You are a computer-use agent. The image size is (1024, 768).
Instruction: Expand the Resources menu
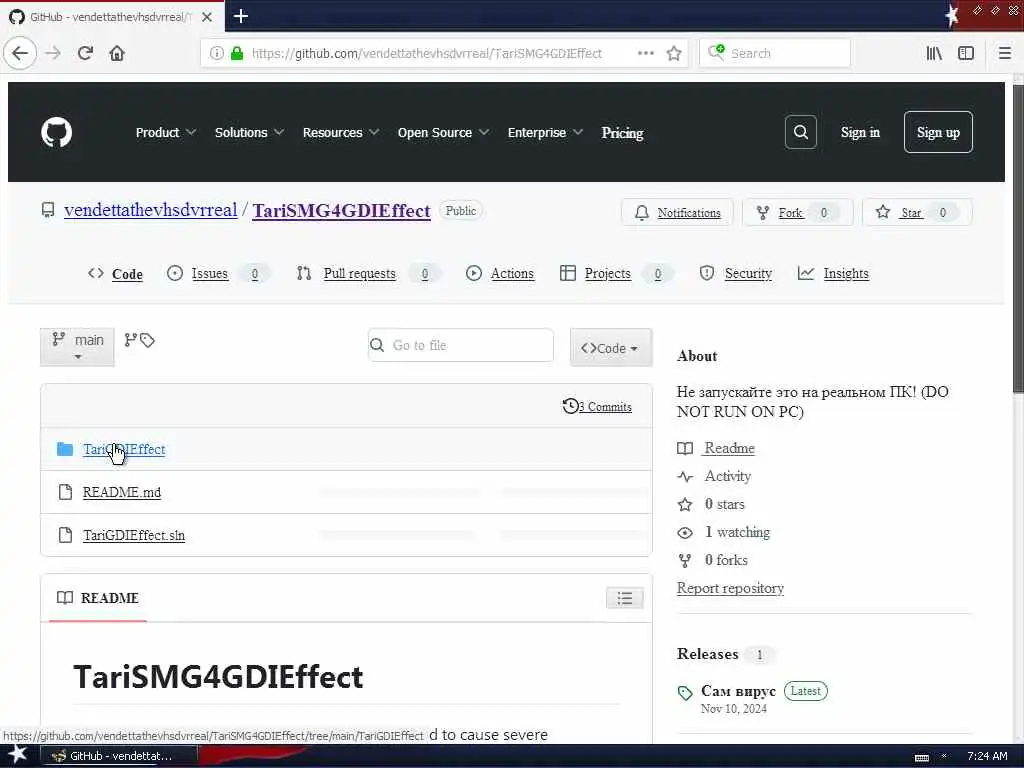[x=341, y=133]
